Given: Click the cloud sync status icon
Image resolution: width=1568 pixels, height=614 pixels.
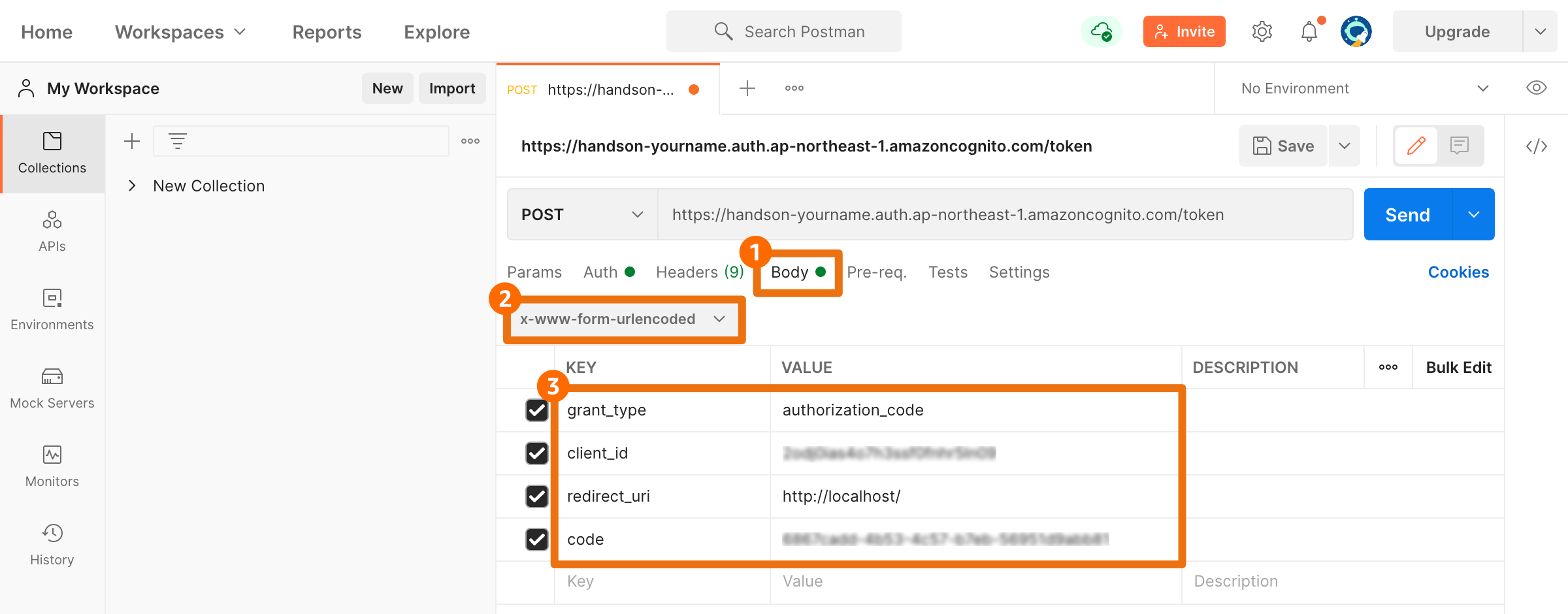Looking at the screenshot, I should click(1102, 31).
